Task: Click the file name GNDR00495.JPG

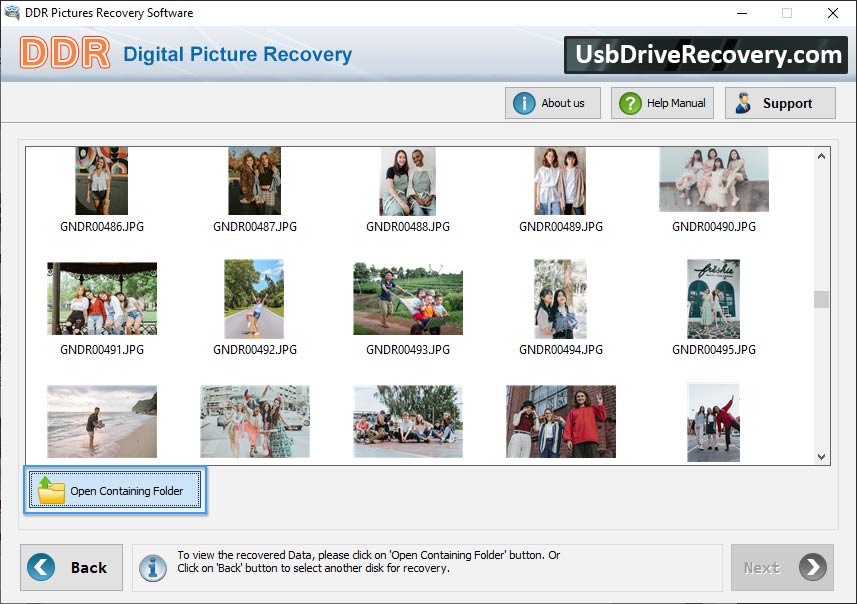Action: 714,350
